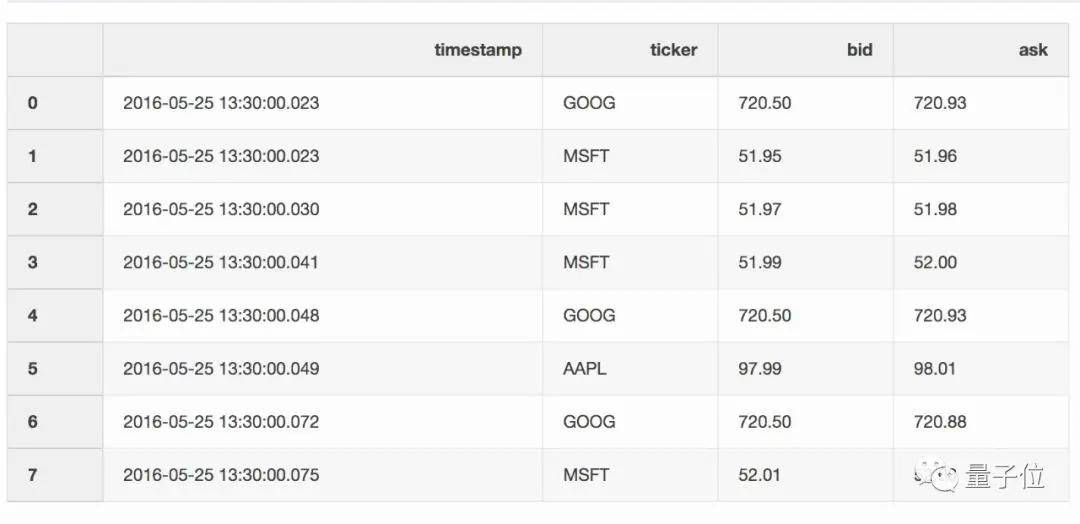Click the ask value 98.01
The width and height of the screenshot is (1080, 524).
pos(935,368)
